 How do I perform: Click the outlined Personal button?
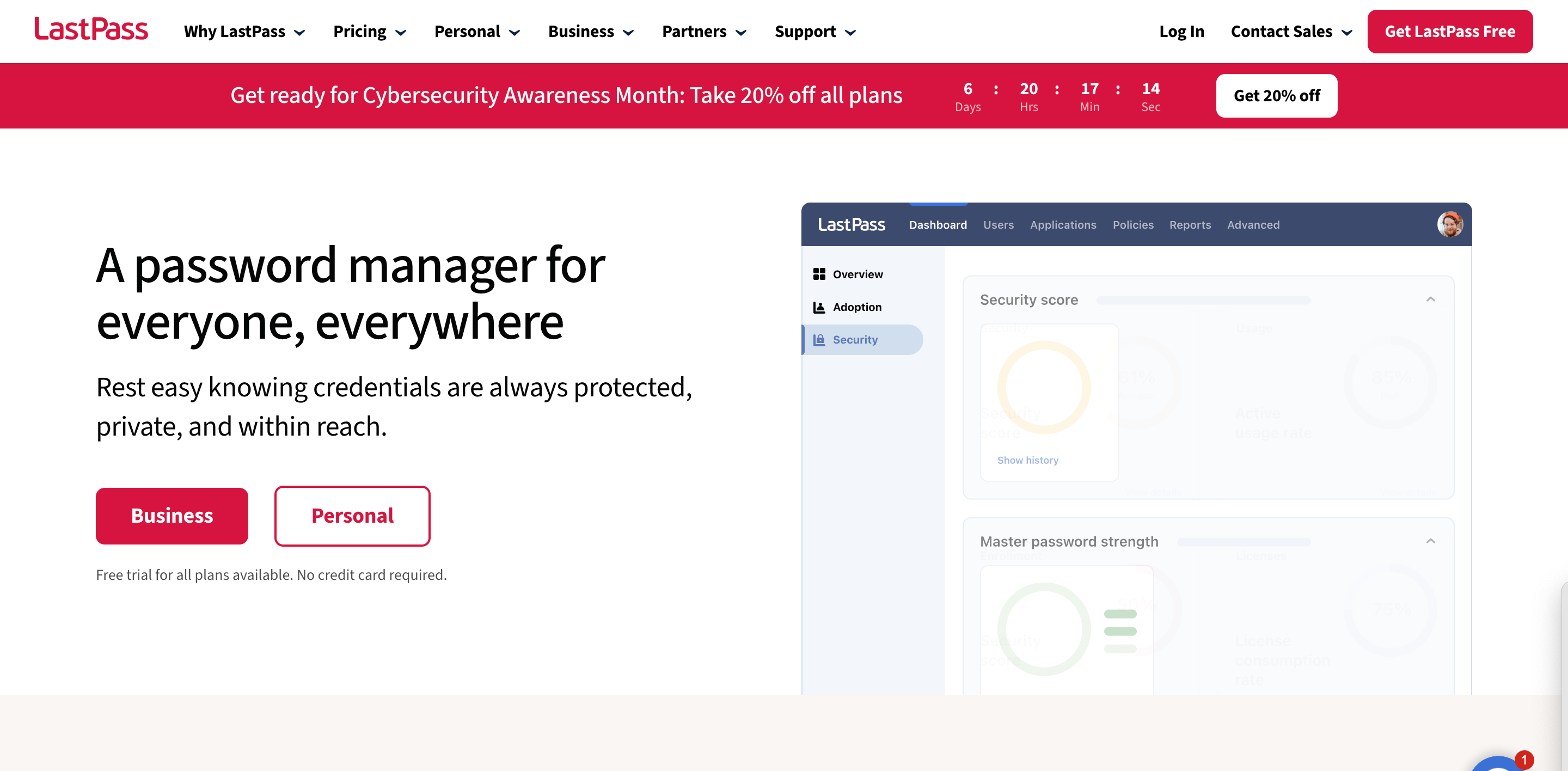(x=352, y=516)
